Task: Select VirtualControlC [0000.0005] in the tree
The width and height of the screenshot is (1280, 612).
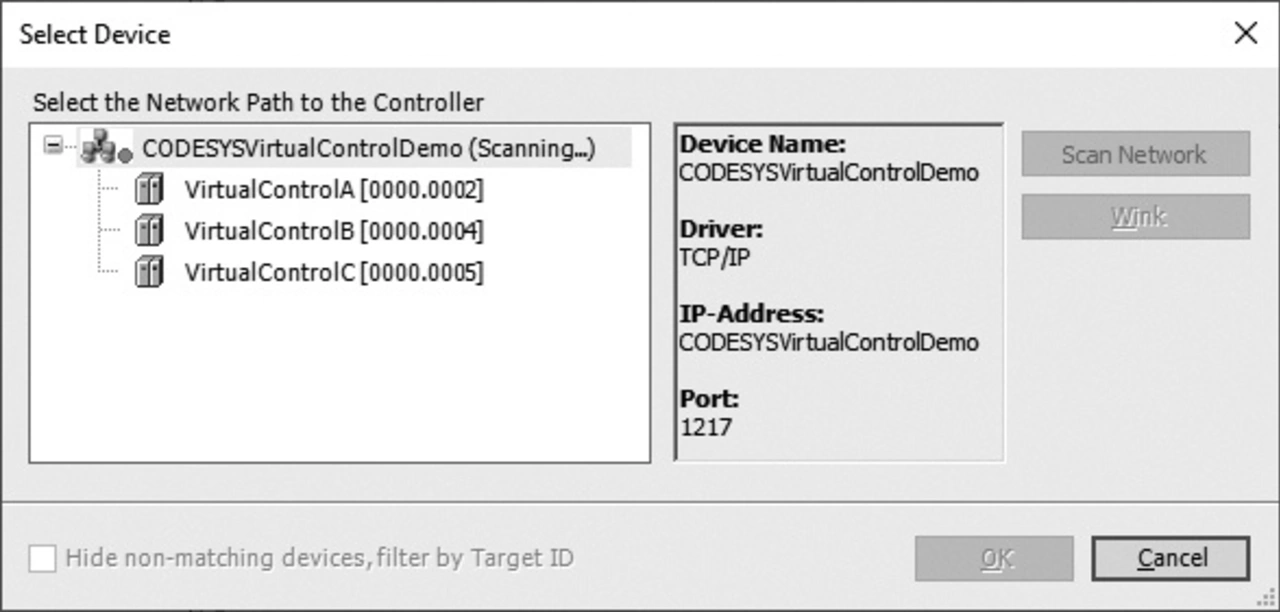Action: point(333,272)
